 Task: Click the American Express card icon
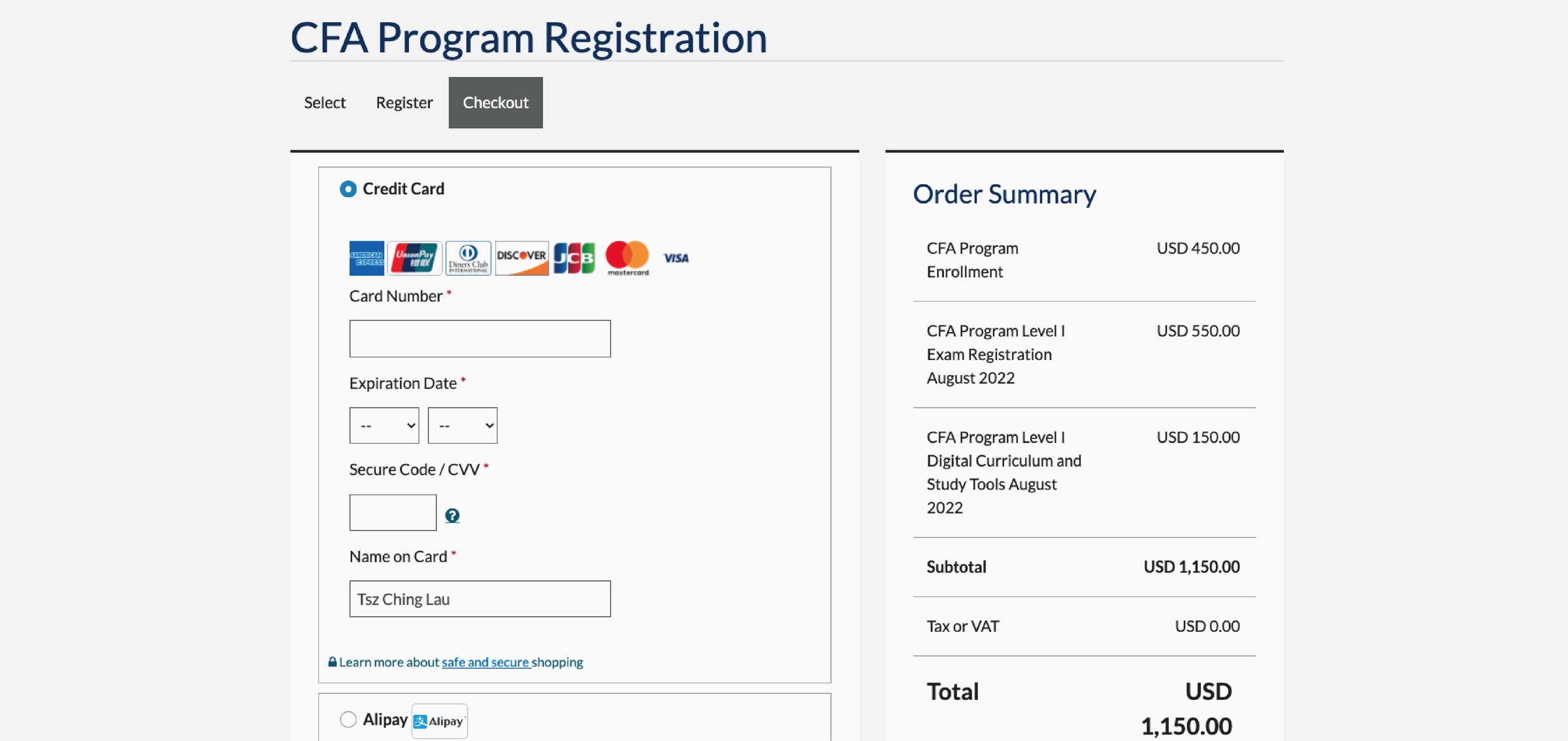coord(367,258)
